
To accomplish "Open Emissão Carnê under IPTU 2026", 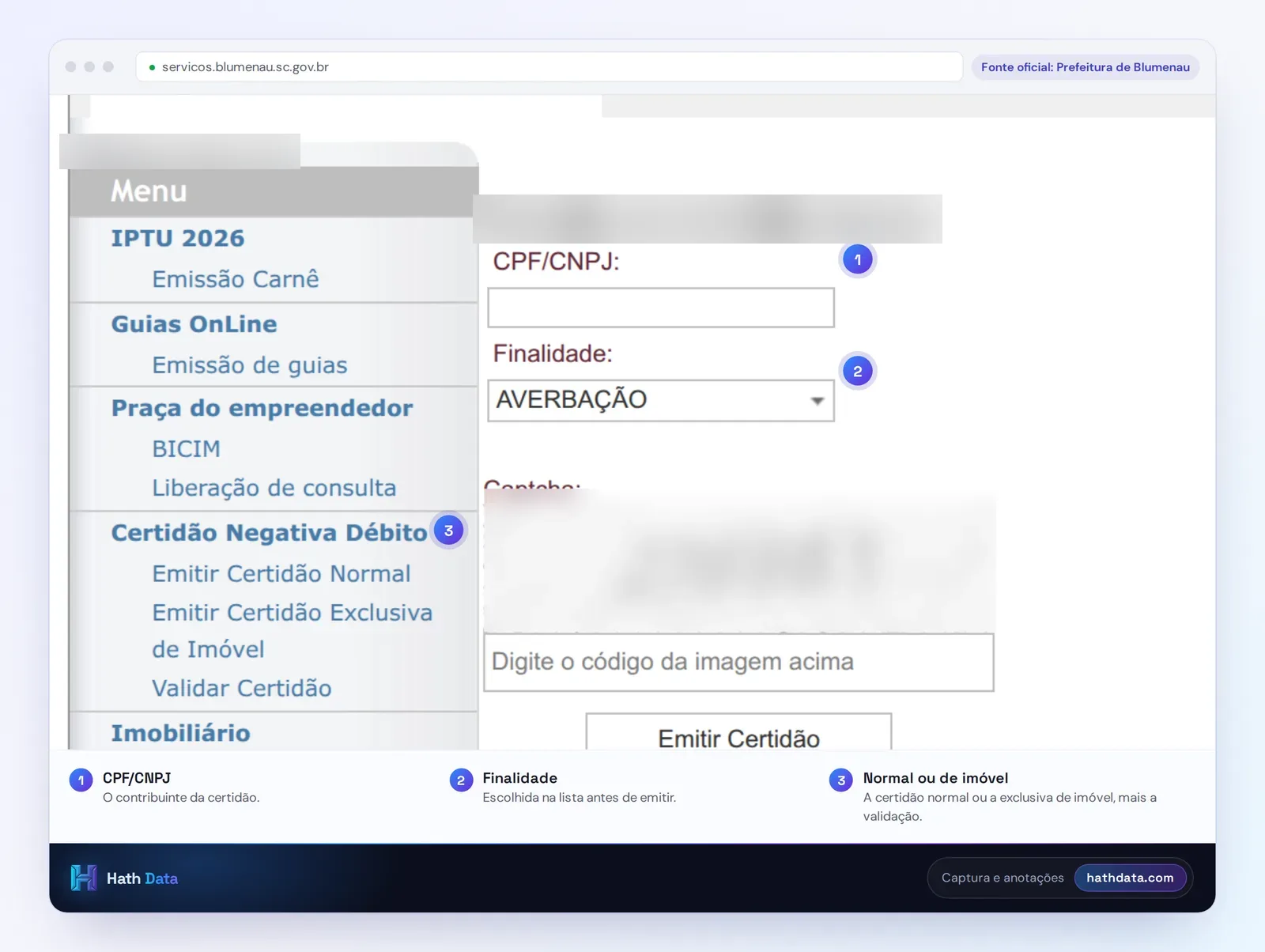I will [x=236, y=279].
